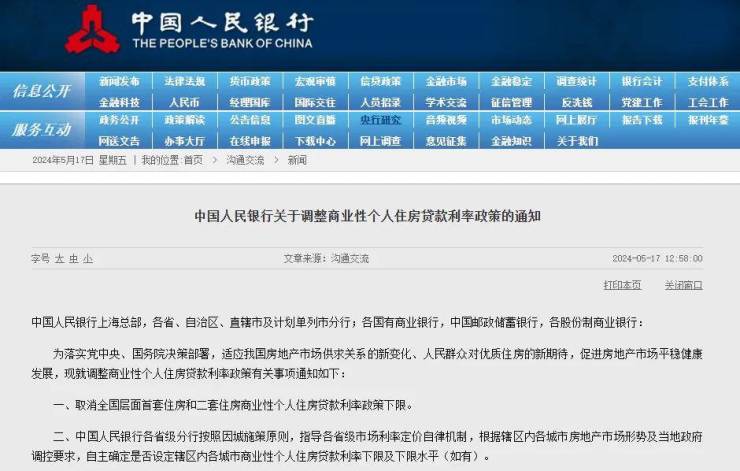This screenshot has height=471, width=740.
Task: Open the 新闻发布 menu item
Action: coord(119,82)
